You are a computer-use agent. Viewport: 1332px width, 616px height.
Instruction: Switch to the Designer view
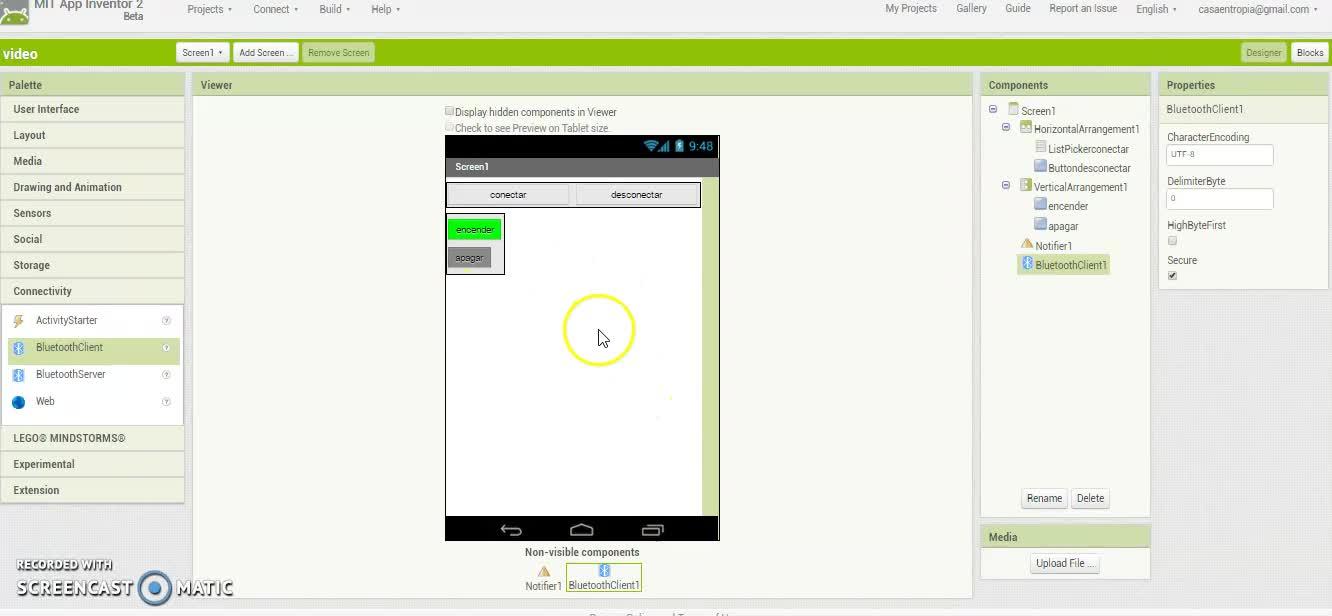point(1263,53)
